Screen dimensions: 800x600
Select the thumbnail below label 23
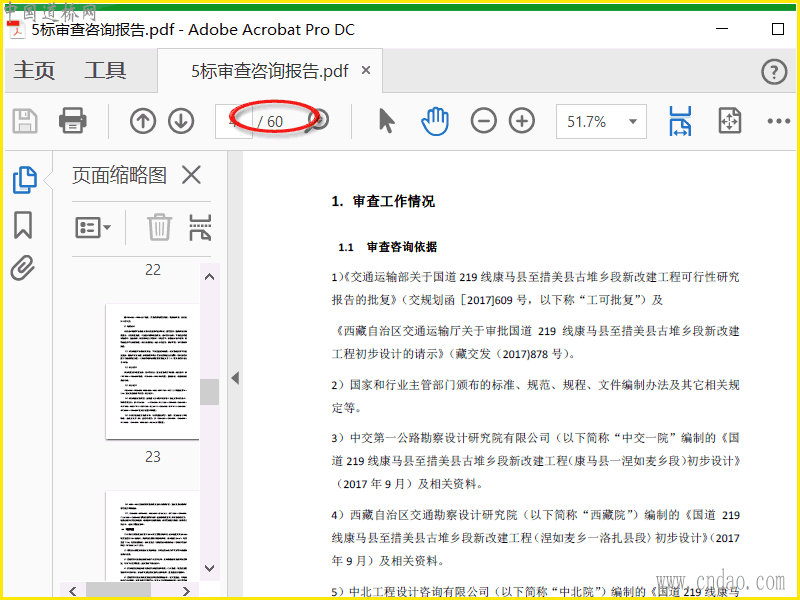(153, 536)
